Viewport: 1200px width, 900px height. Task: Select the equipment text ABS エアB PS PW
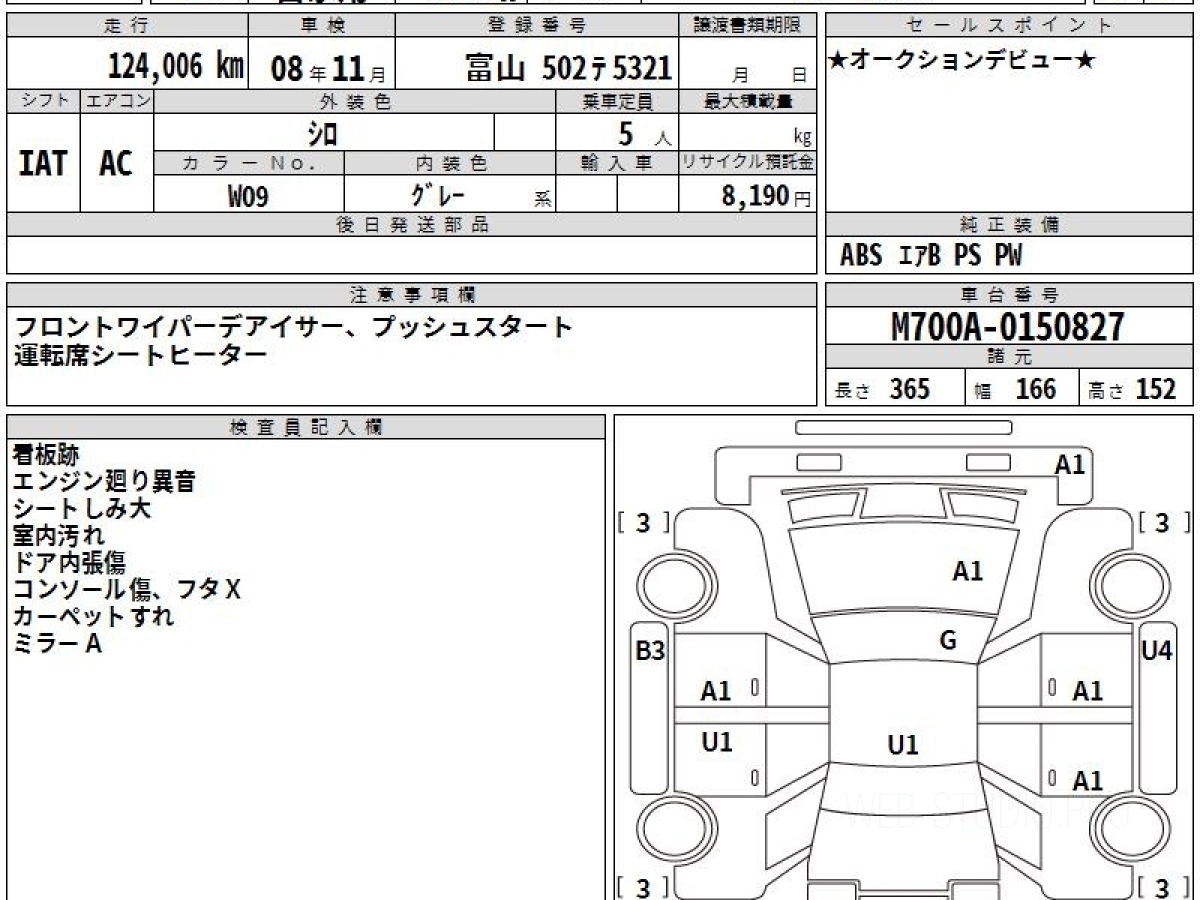point(931,256)
